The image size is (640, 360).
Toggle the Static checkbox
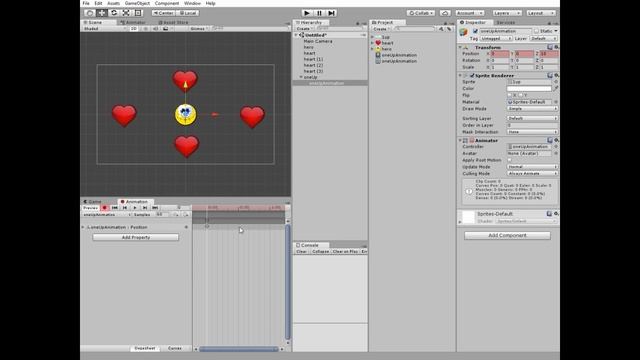click(x=536, y=31)
